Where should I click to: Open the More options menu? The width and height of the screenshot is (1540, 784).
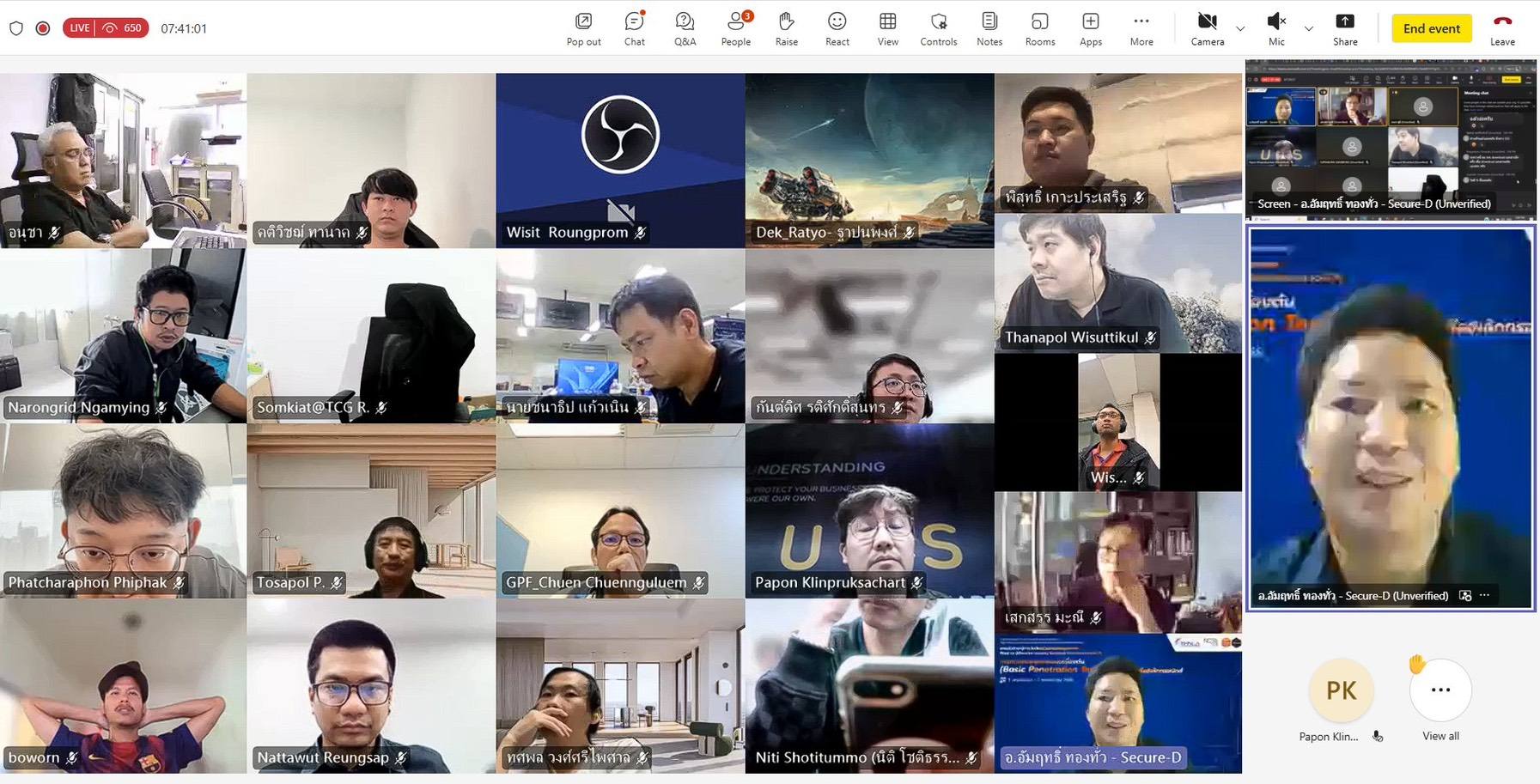(1141, 28)
